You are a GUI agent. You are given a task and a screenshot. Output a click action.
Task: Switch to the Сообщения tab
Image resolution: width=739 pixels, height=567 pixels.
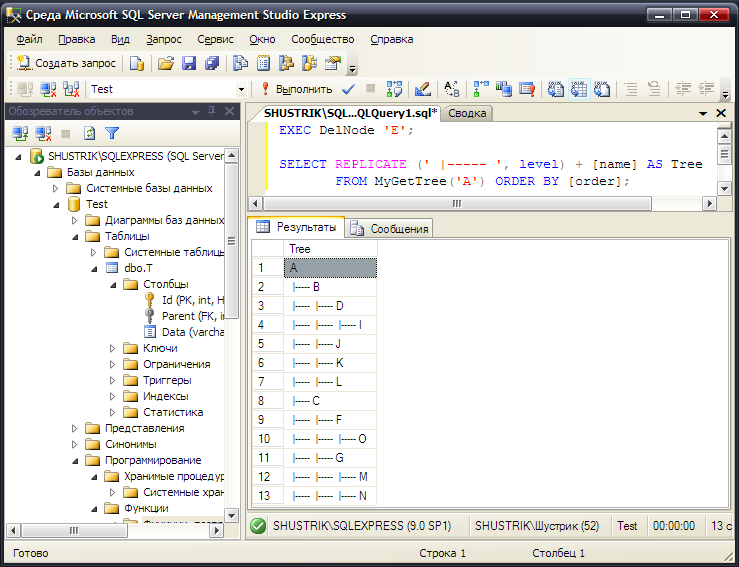click(x=390, y=229)
